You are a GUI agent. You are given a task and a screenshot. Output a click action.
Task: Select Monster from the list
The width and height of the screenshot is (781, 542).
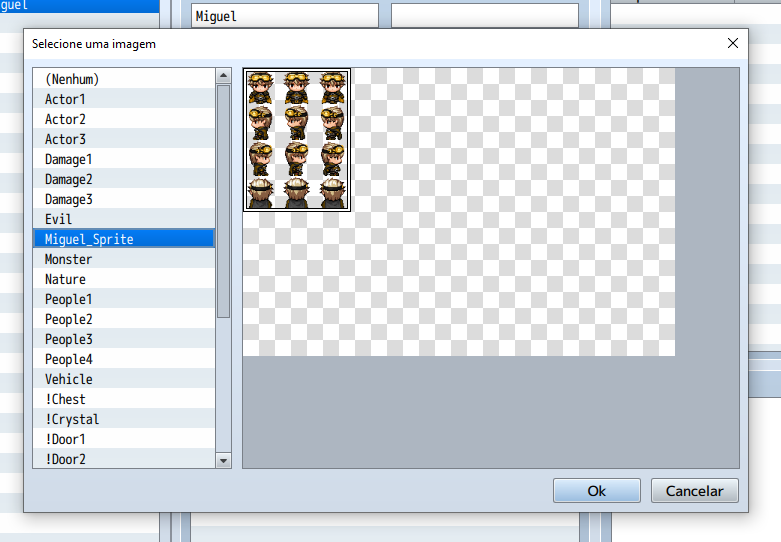[123, 259]
